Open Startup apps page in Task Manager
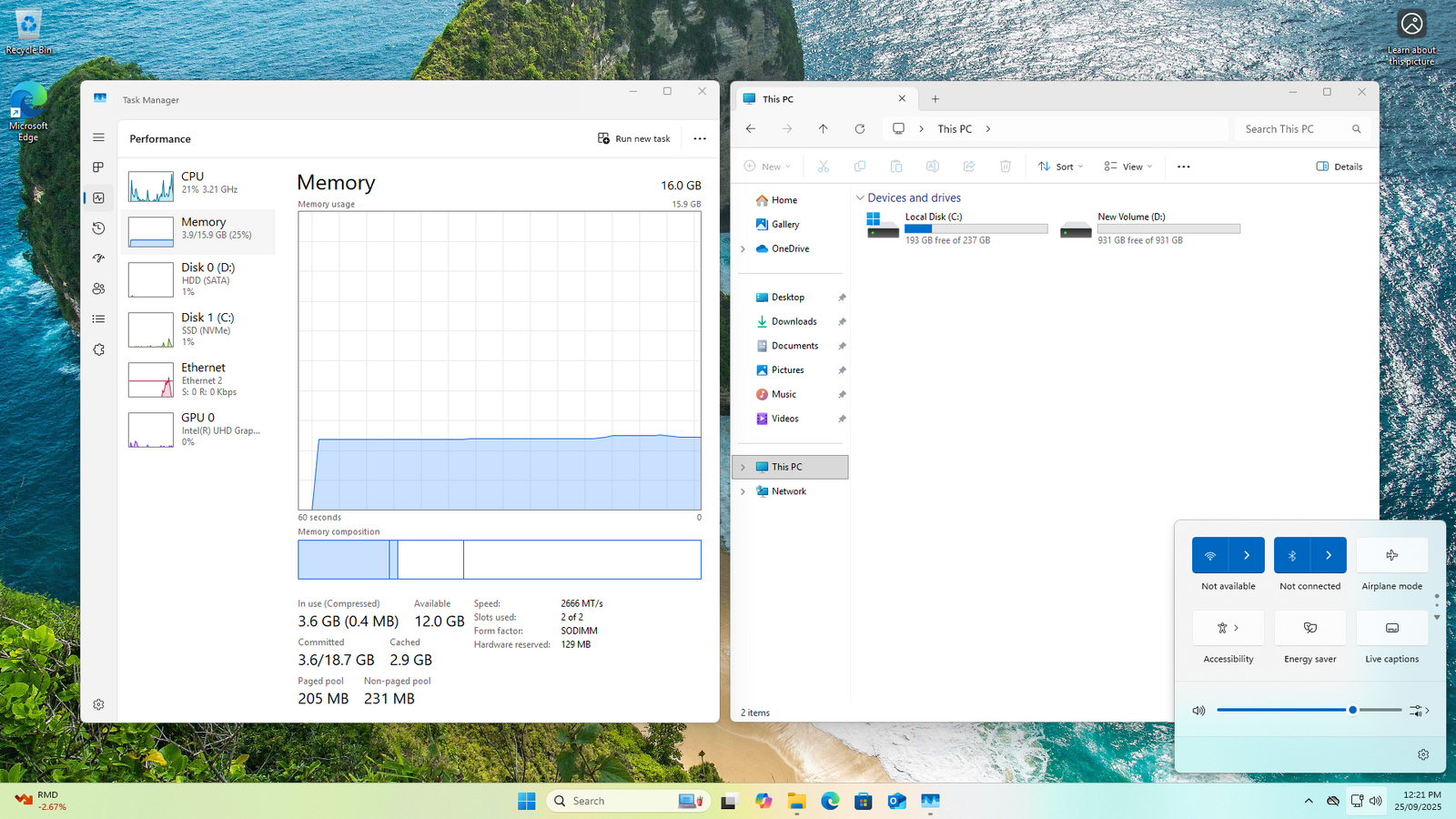This screenshot has height=819, width=1456. [x=98, y=258]
